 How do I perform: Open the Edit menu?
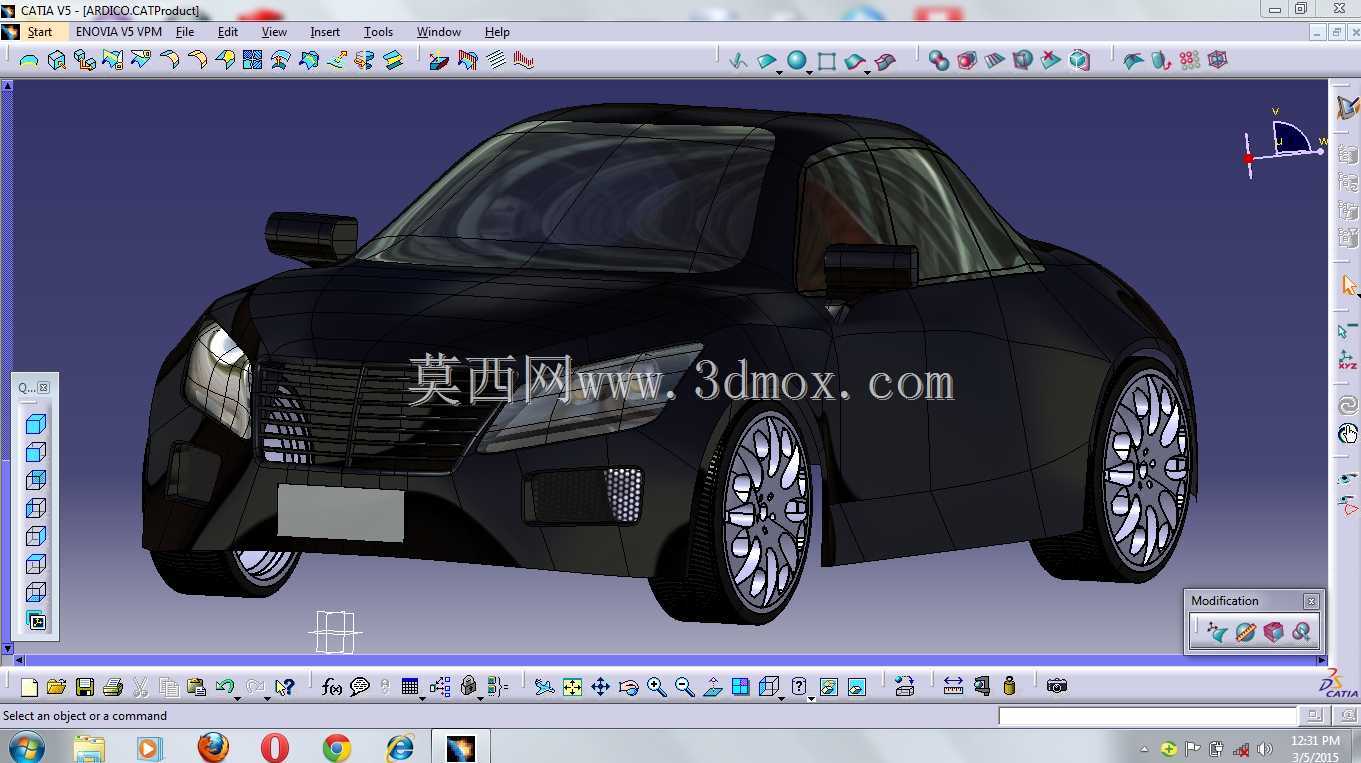click(x=228, y=32)
